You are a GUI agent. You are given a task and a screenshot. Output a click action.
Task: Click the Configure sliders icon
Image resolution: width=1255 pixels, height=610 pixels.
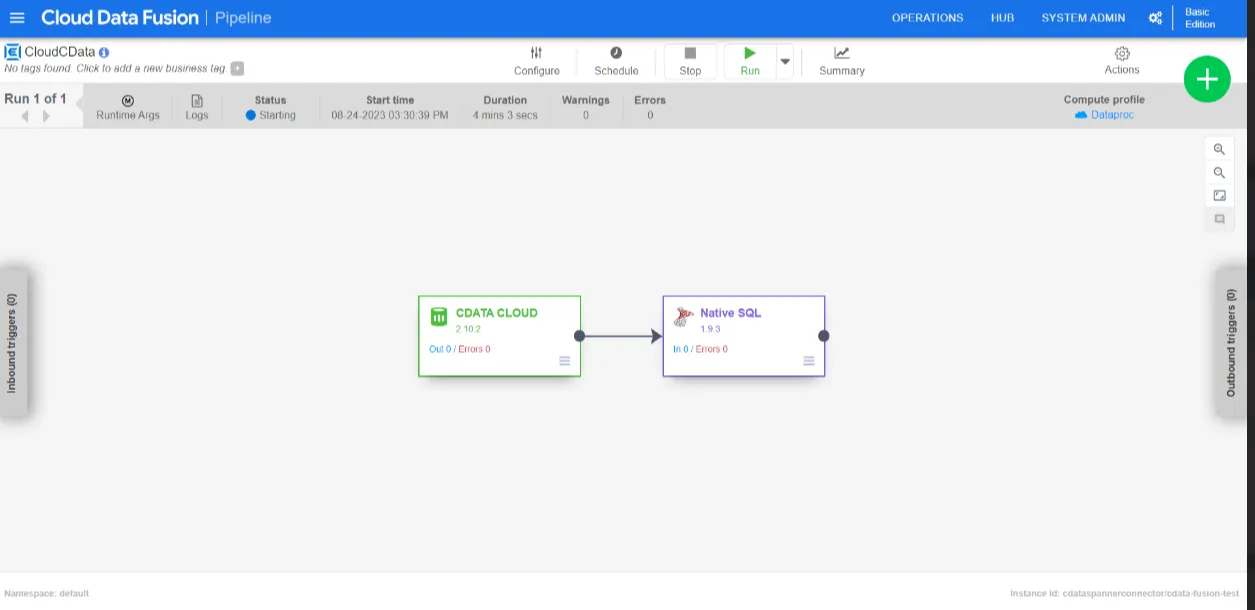click(536, 54)
